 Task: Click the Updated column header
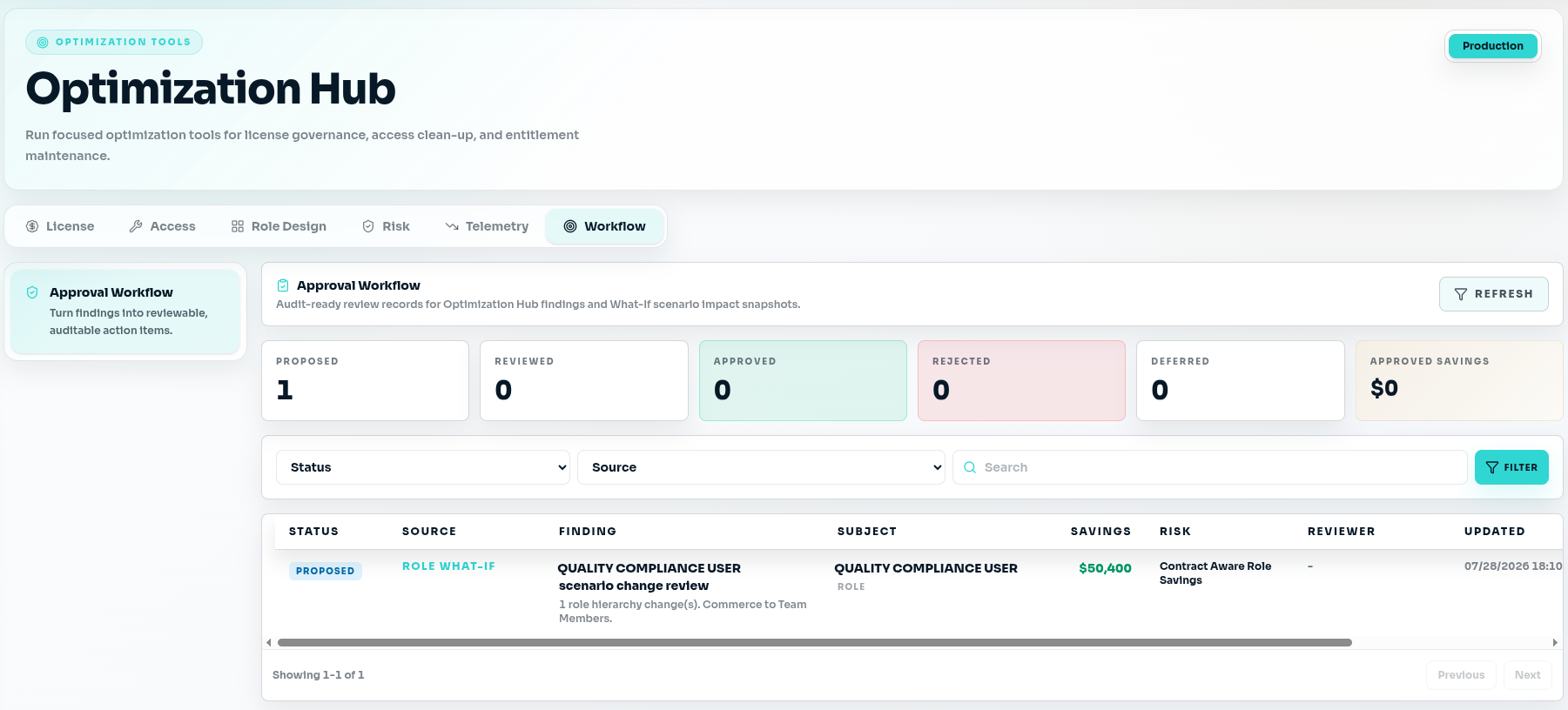click(x=1494, y=532)
